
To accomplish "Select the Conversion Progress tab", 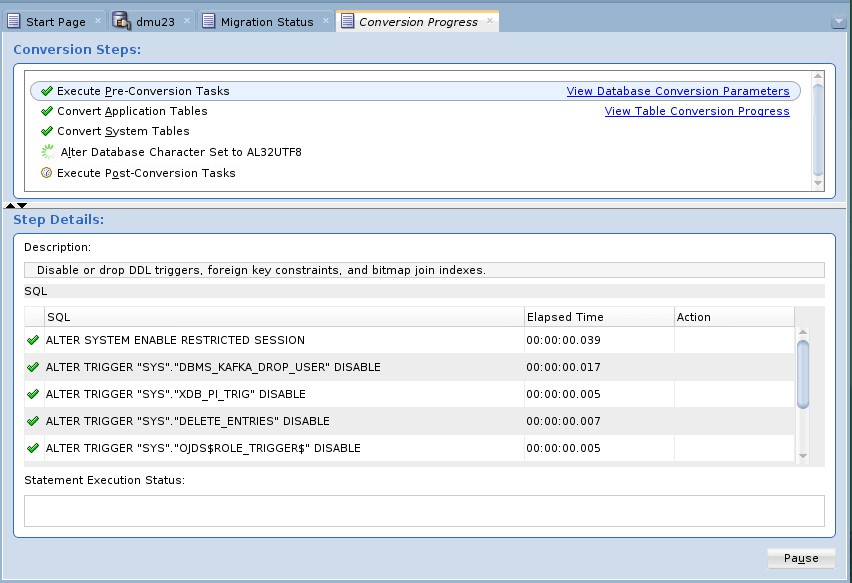I will 418,22.
